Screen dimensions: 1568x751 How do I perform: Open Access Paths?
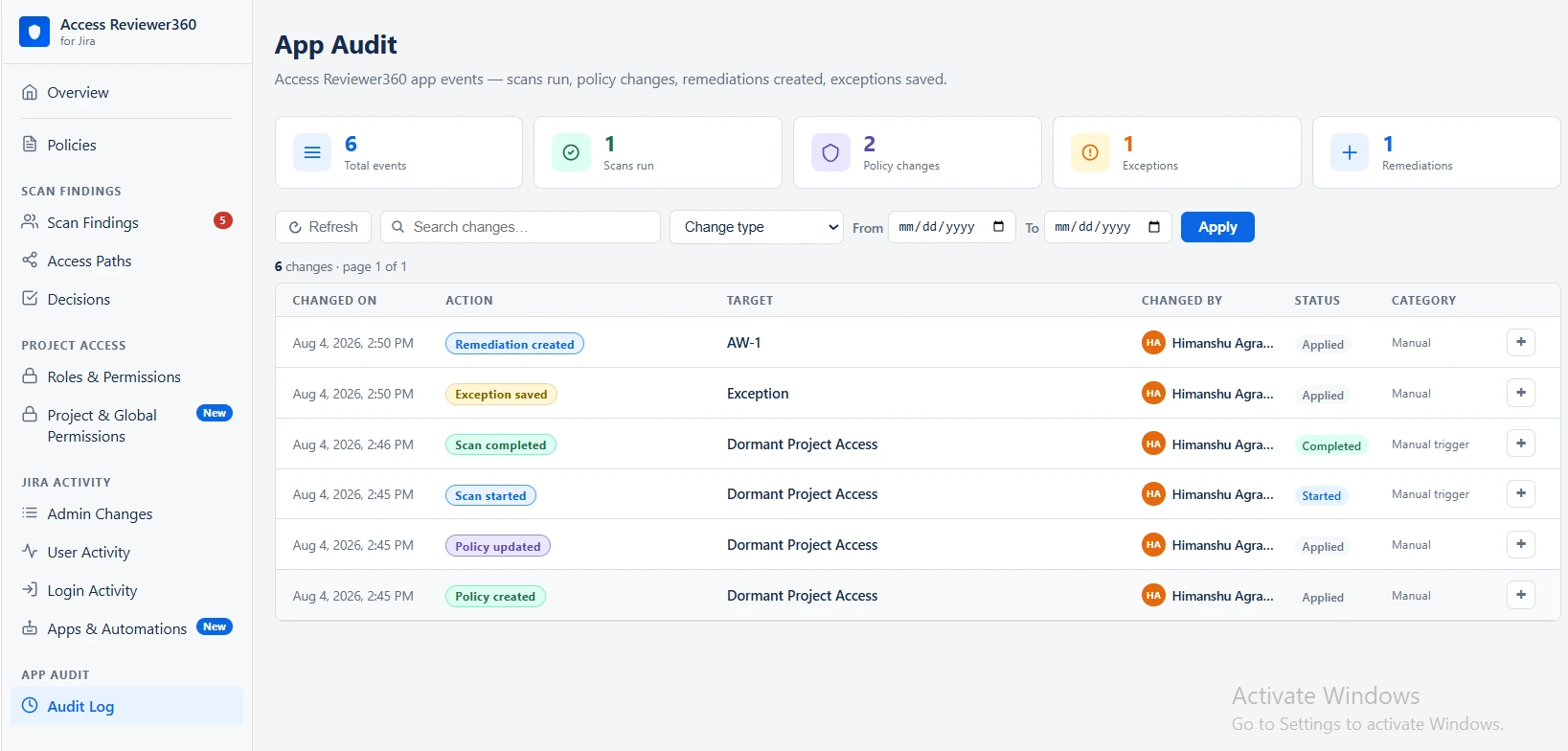click(x=89, y=262)
